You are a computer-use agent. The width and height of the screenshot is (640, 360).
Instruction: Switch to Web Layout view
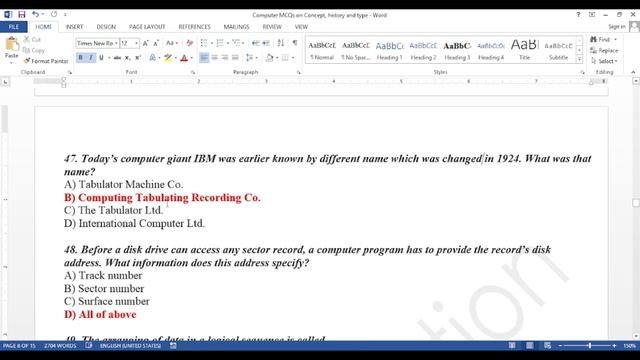coord(547,346)
